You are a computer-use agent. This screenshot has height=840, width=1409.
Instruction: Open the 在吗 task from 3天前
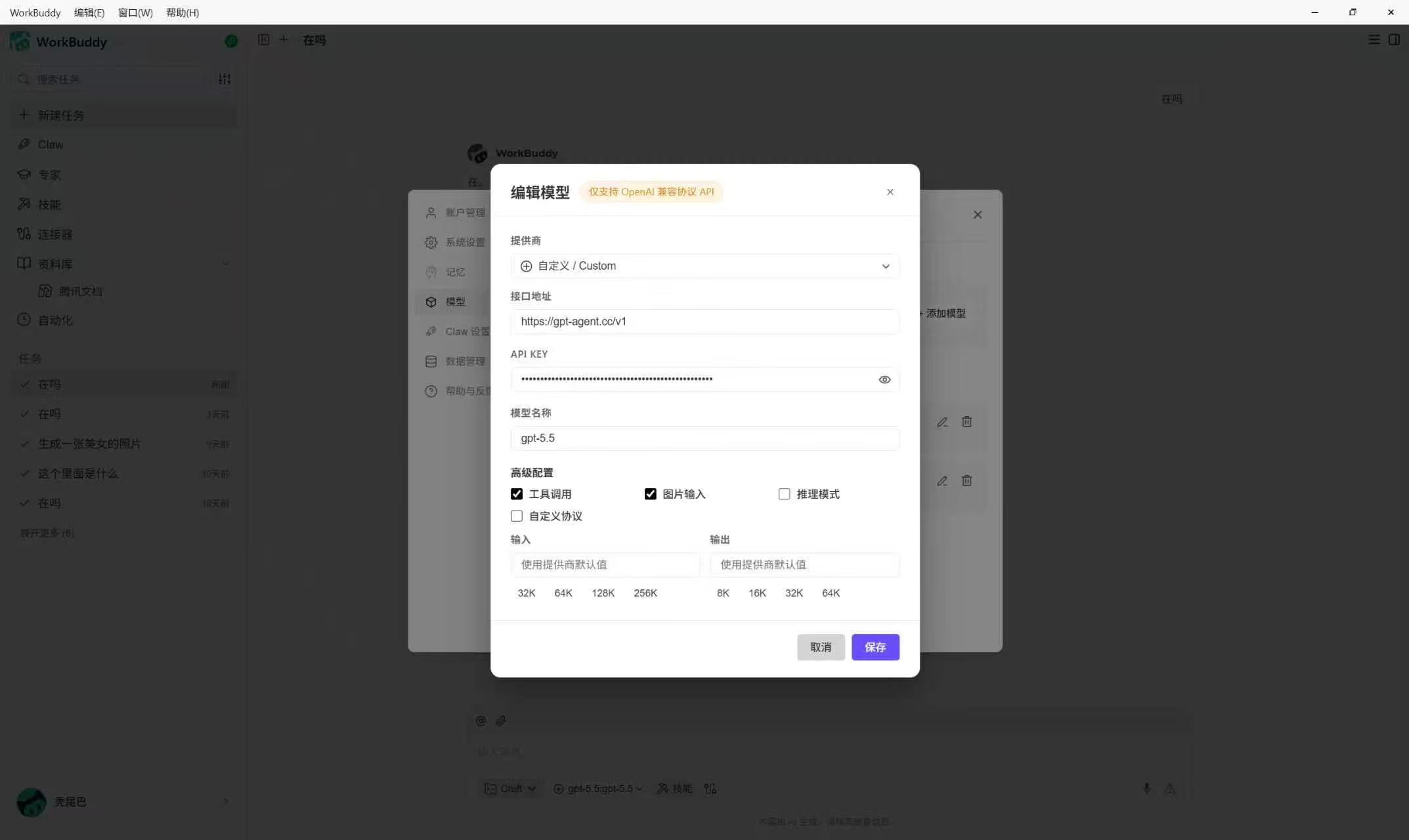pyautogui.click(x=125, y=414)
